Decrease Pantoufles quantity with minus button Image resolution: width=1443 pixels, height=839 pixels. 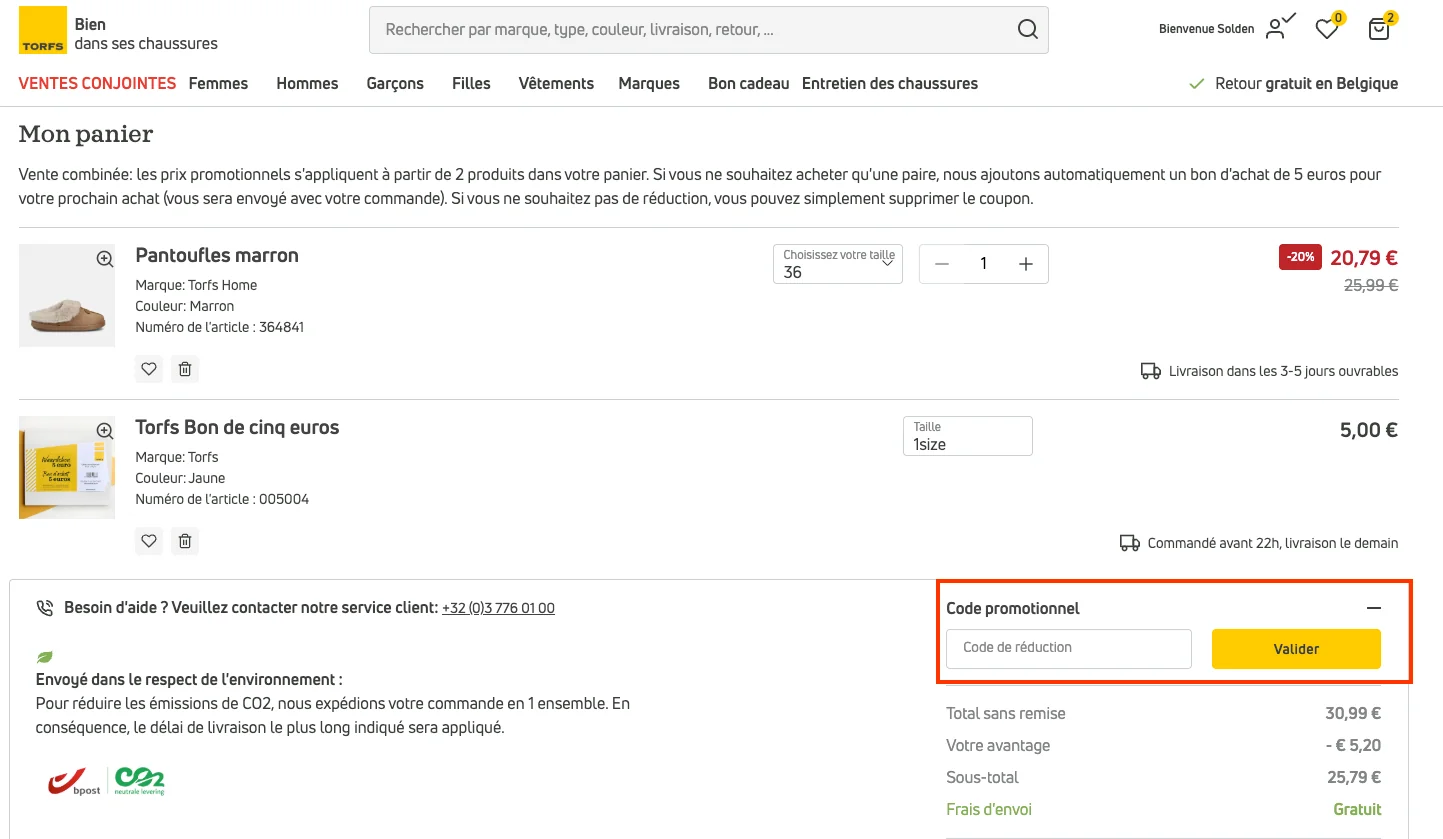tap(942, 264)
